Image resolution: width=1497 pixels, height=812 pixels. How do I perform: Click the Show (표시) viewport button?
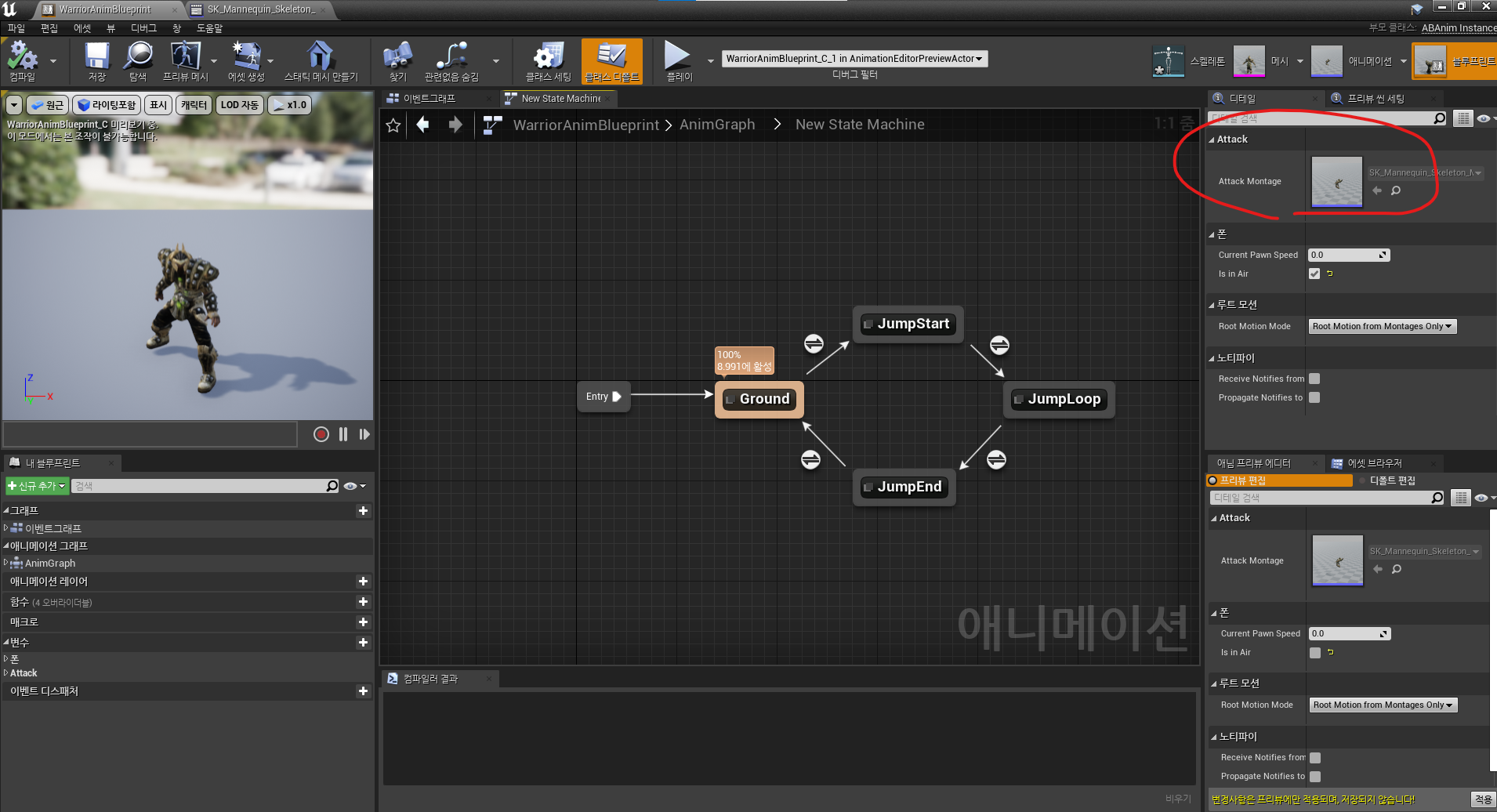(x=158, y=105)
